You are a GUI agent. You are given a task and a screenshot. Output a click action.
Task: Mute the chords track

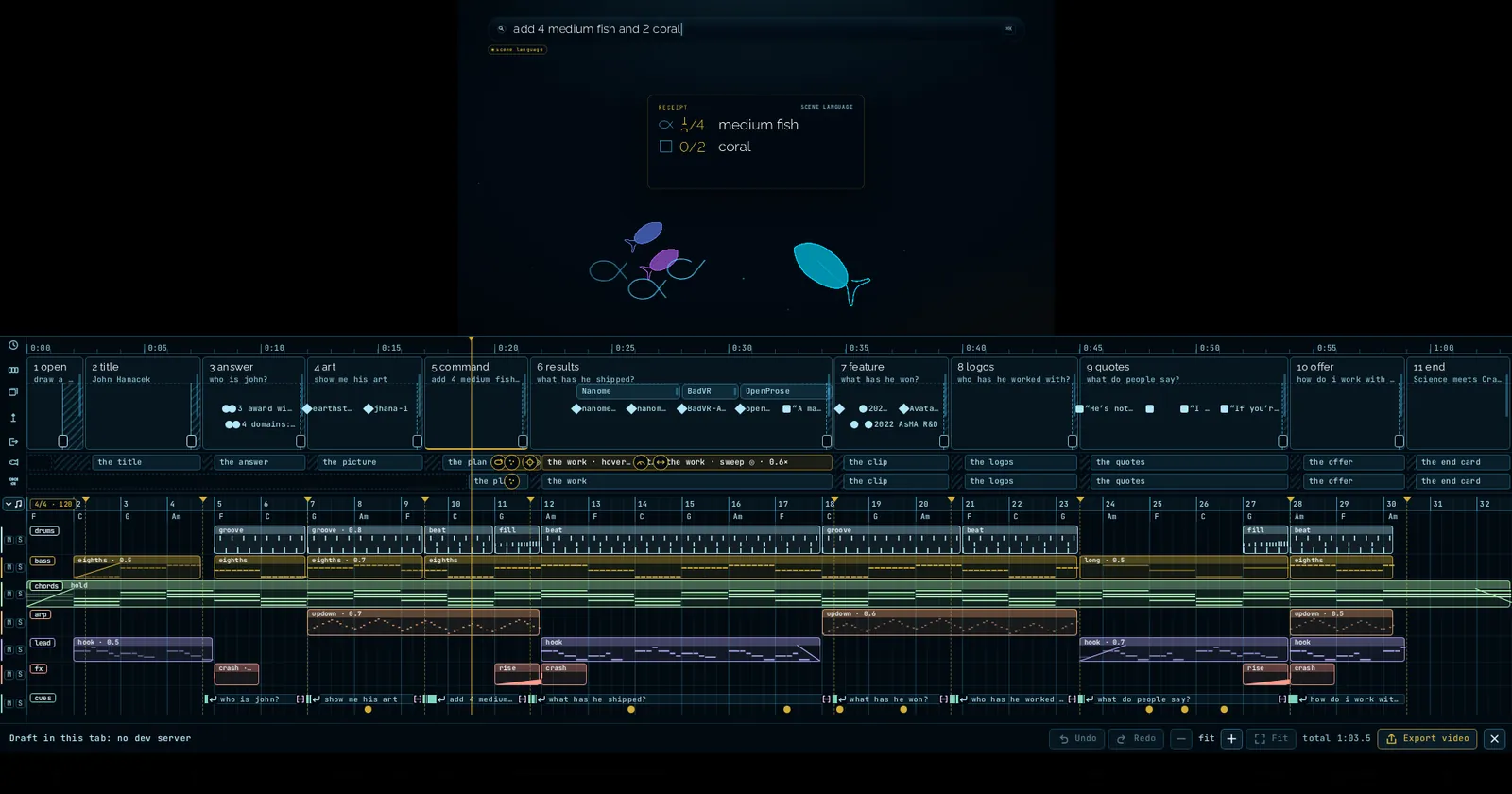point(9,594)
